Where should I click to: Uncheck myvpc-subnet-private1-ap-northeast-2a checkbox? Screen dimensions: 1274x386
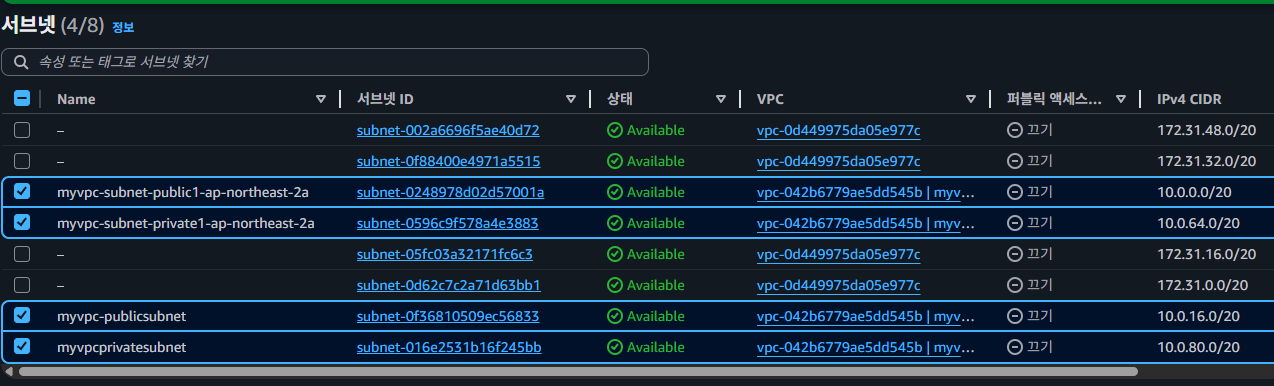pyautogui.click(x=22, y=223)
